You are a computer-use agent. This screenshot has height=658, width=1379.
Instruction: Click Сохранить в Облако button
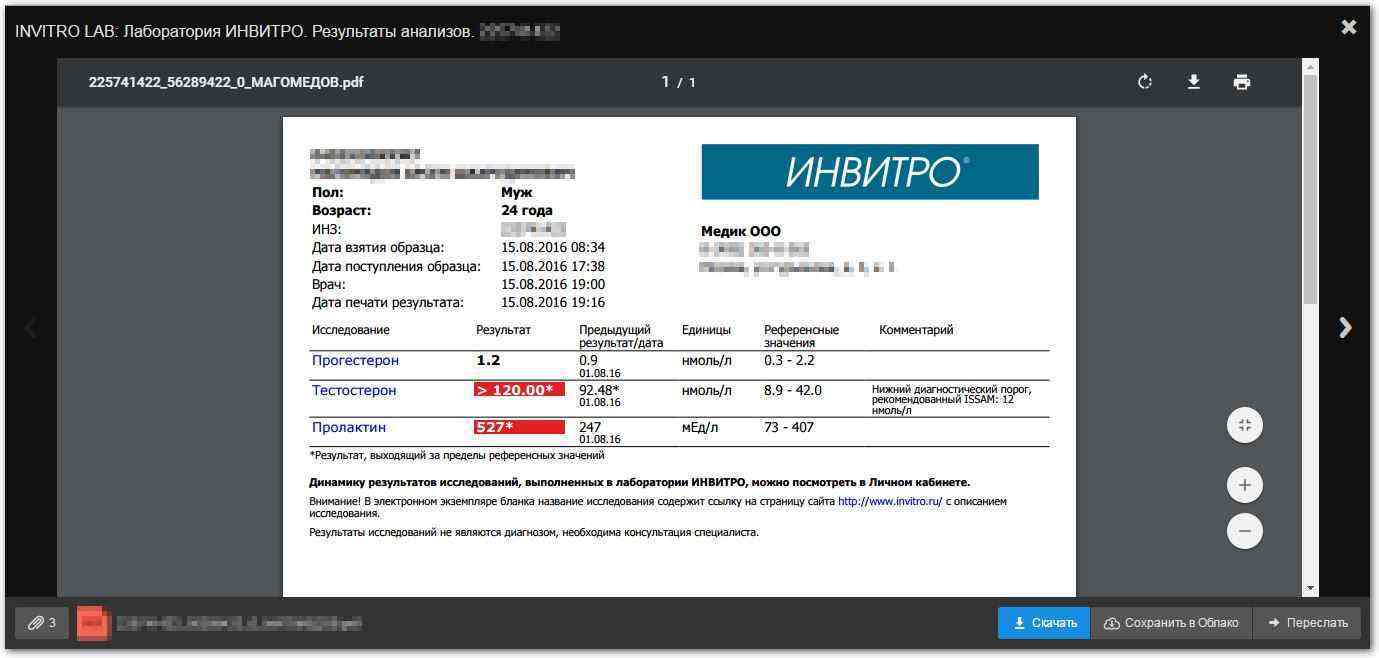(x=1171, y=623)
